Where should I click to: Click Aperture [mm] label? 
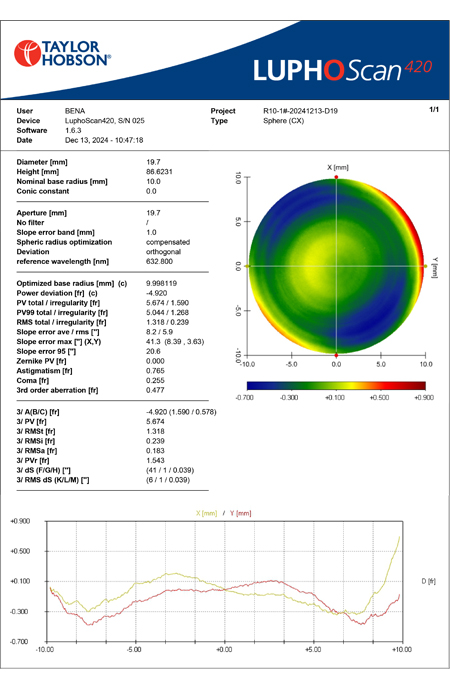[42, 213]
